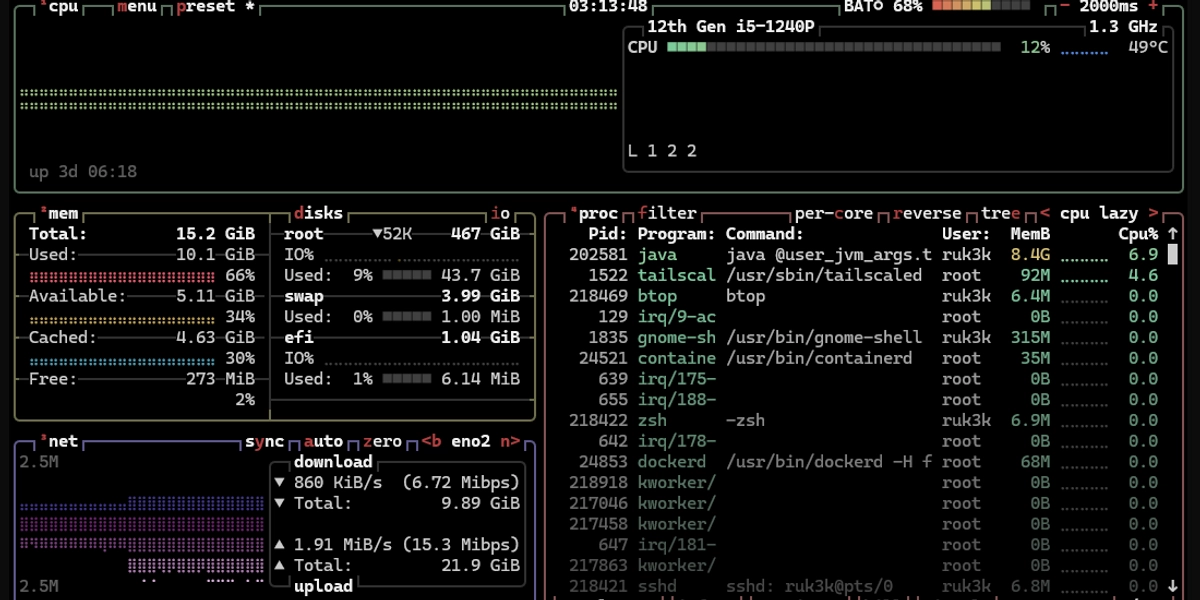Enable tree view for processes

click(1001, 213)
